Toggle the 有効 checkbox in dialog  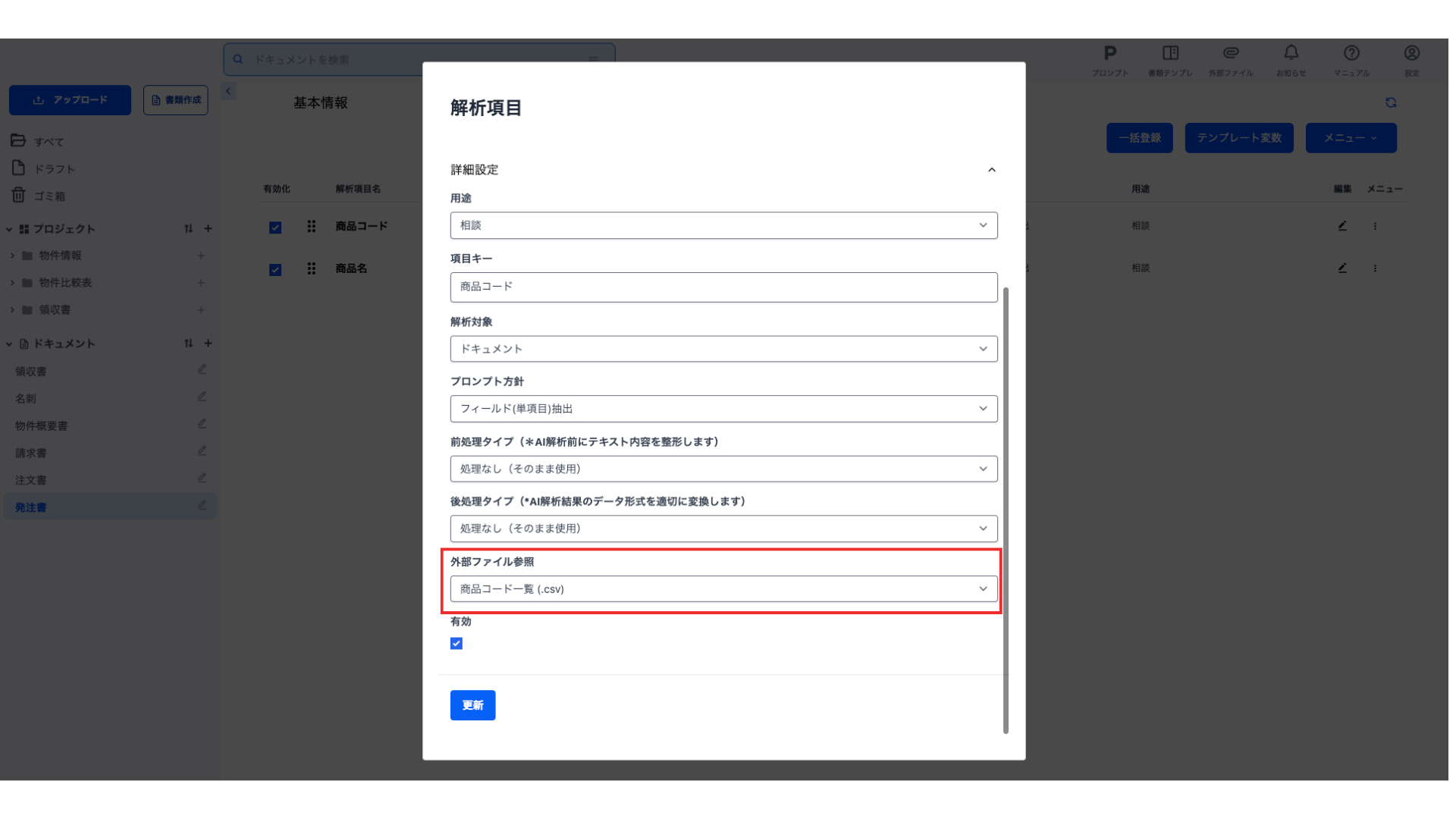tap(457, 644)
